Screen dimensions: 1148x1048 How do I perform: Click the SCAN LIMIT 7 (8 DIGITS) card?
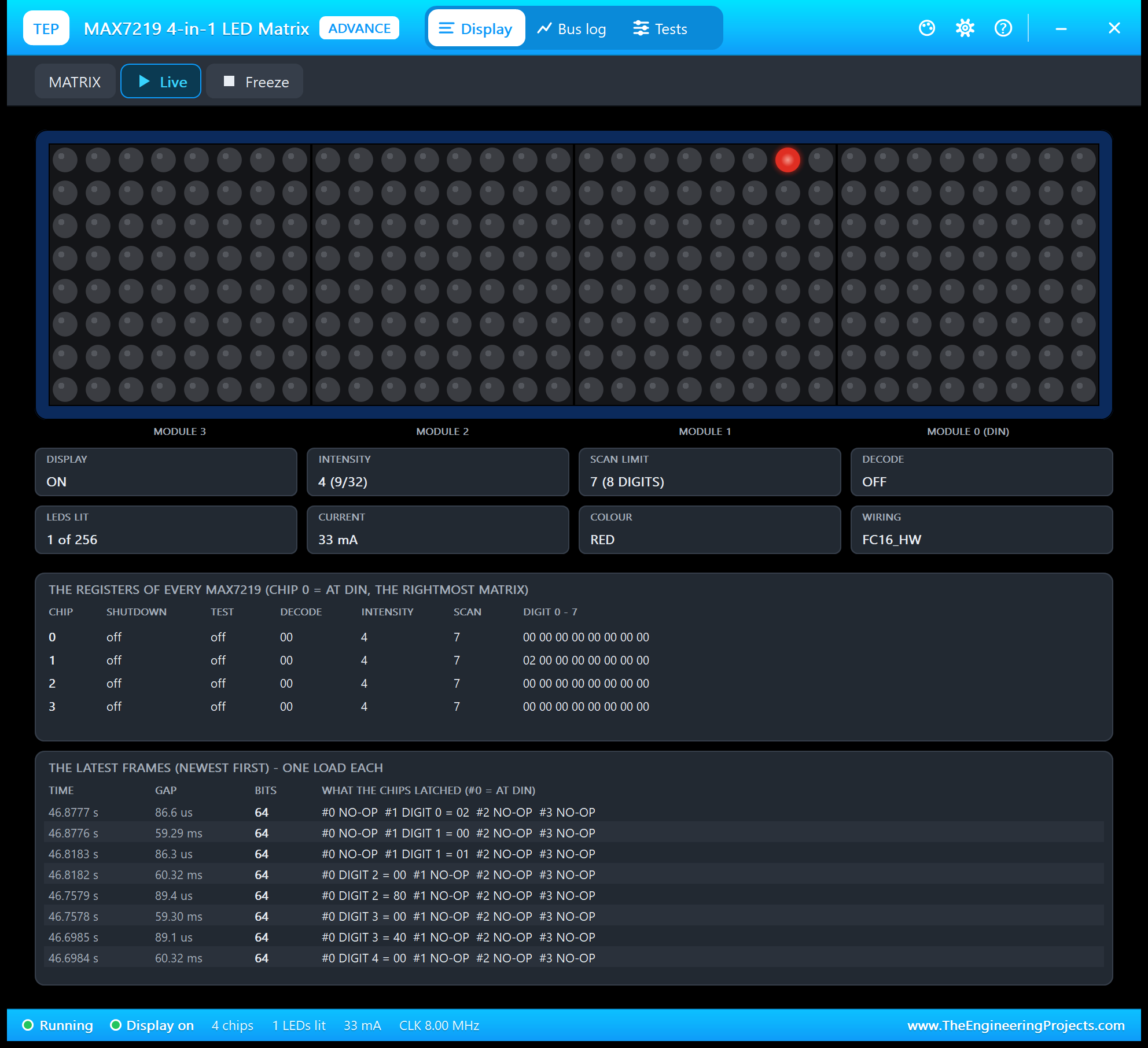click(x=710, y=472)
